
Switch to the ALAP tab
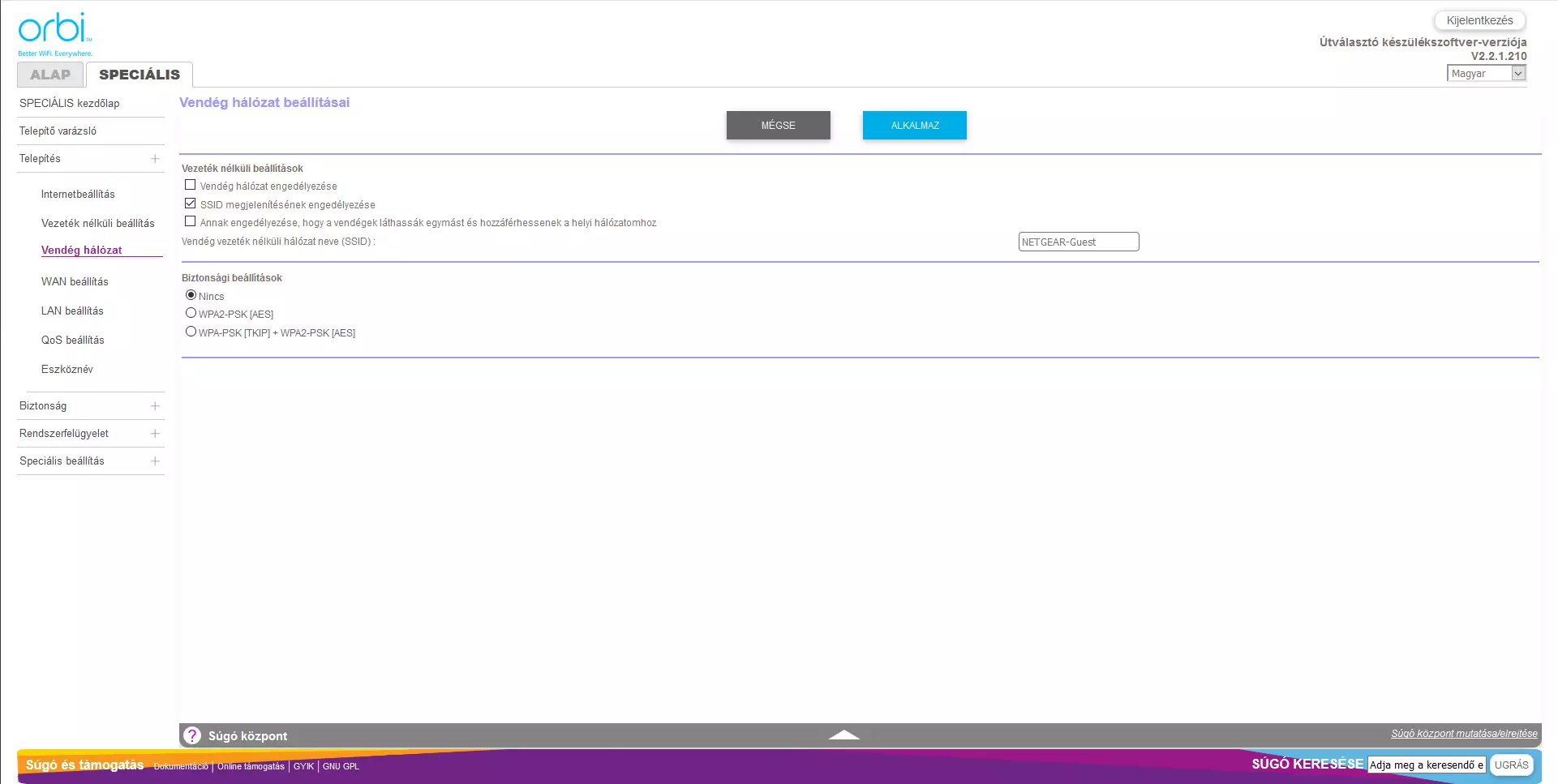[50, 75]
